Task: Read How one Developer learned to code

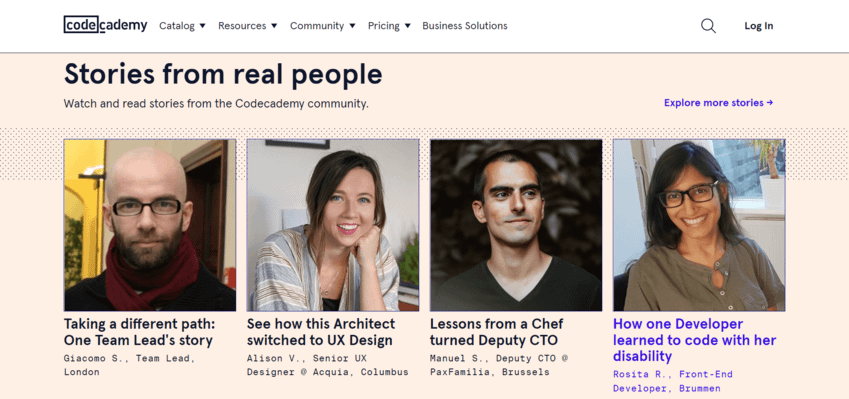Action: click(x=695, y=340)
